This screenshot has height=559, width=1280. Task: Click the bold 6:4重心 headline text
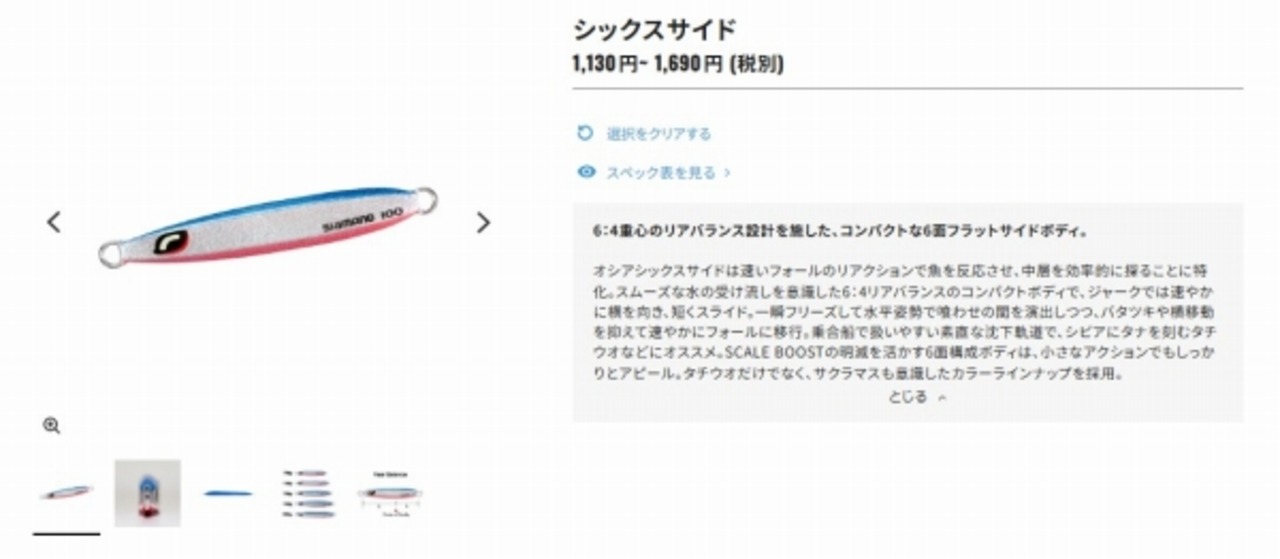[840, 230]
